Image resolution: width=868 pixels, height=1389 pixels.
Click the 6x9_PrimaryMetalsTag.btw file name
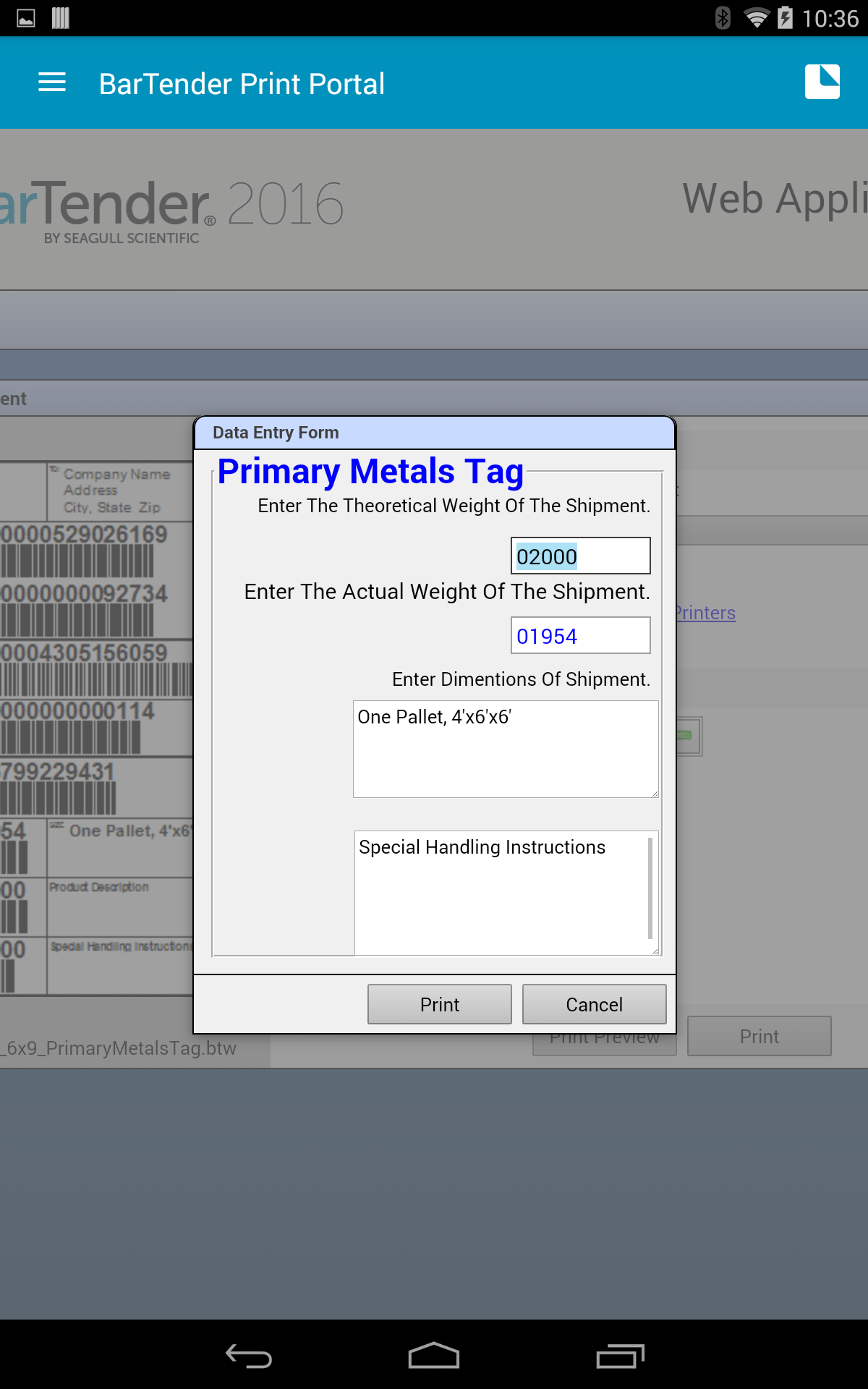119,1048
